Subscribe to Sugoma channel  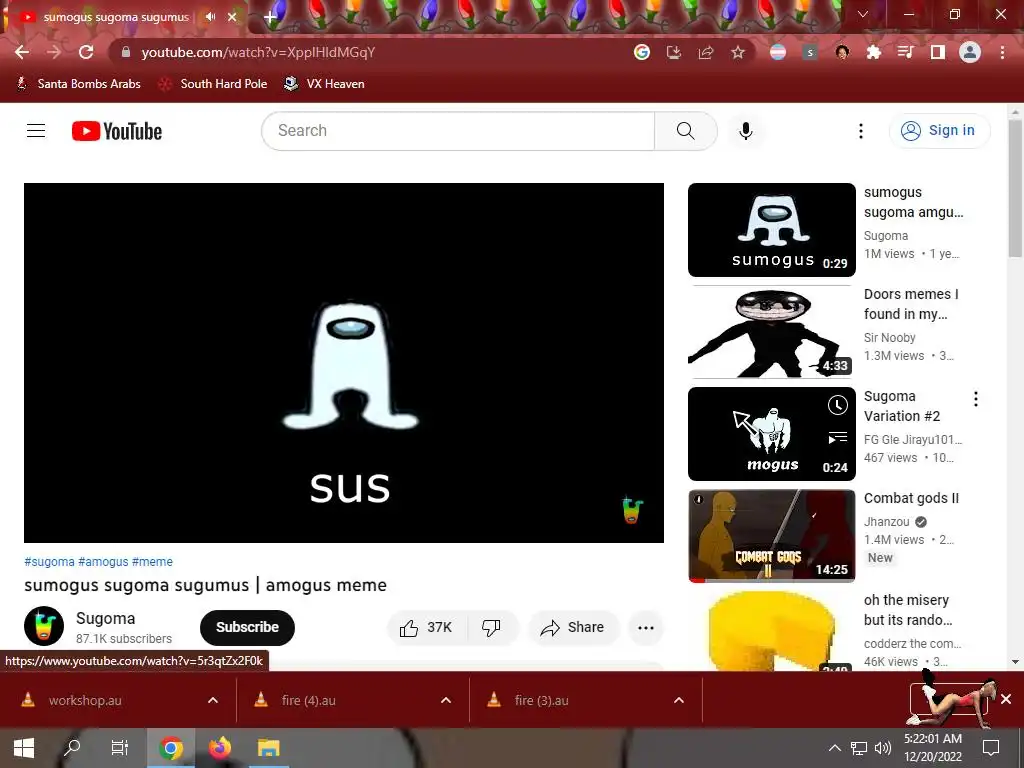point(247,627)
